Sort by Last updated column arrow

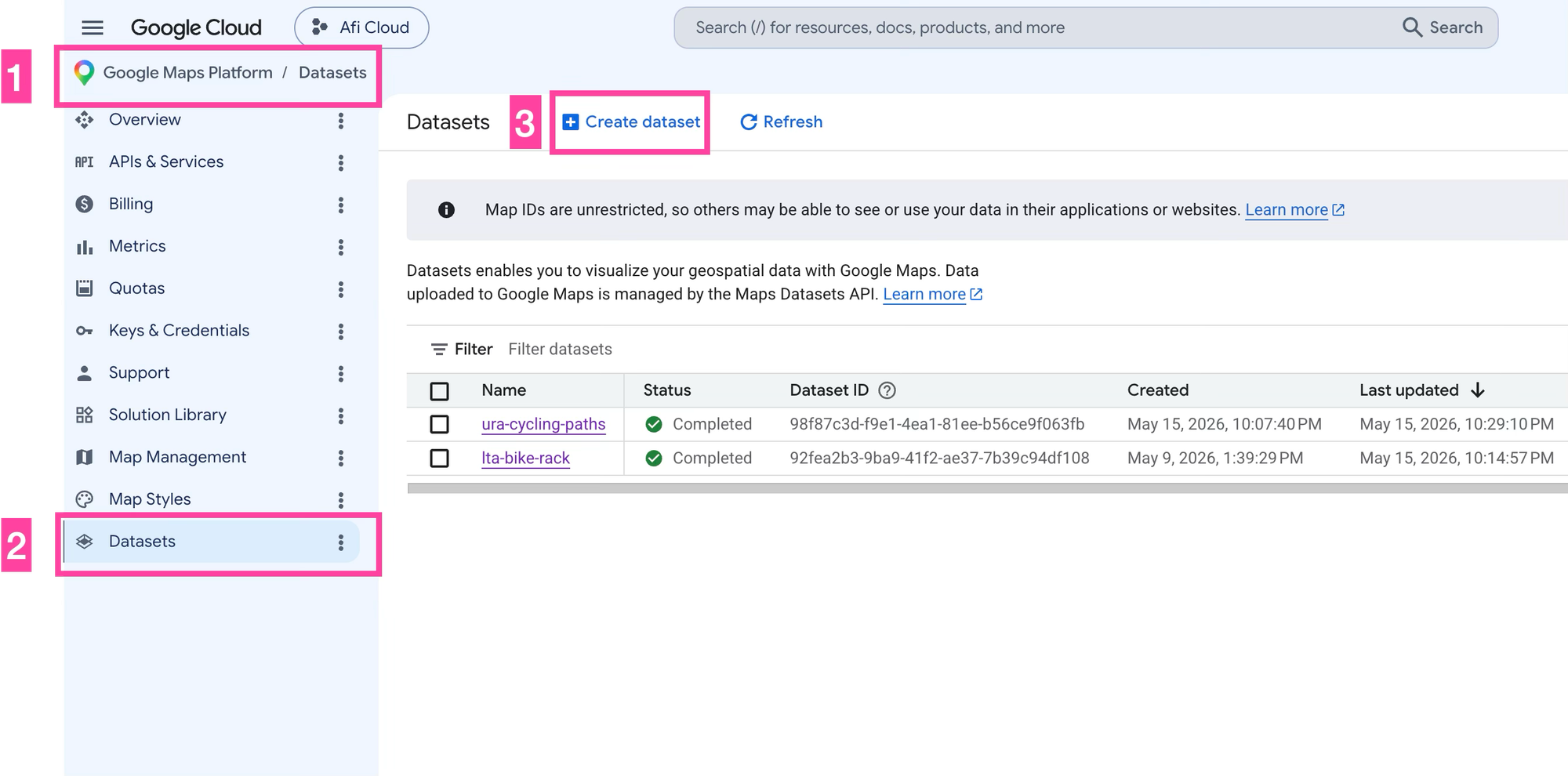coord(1478,390)
